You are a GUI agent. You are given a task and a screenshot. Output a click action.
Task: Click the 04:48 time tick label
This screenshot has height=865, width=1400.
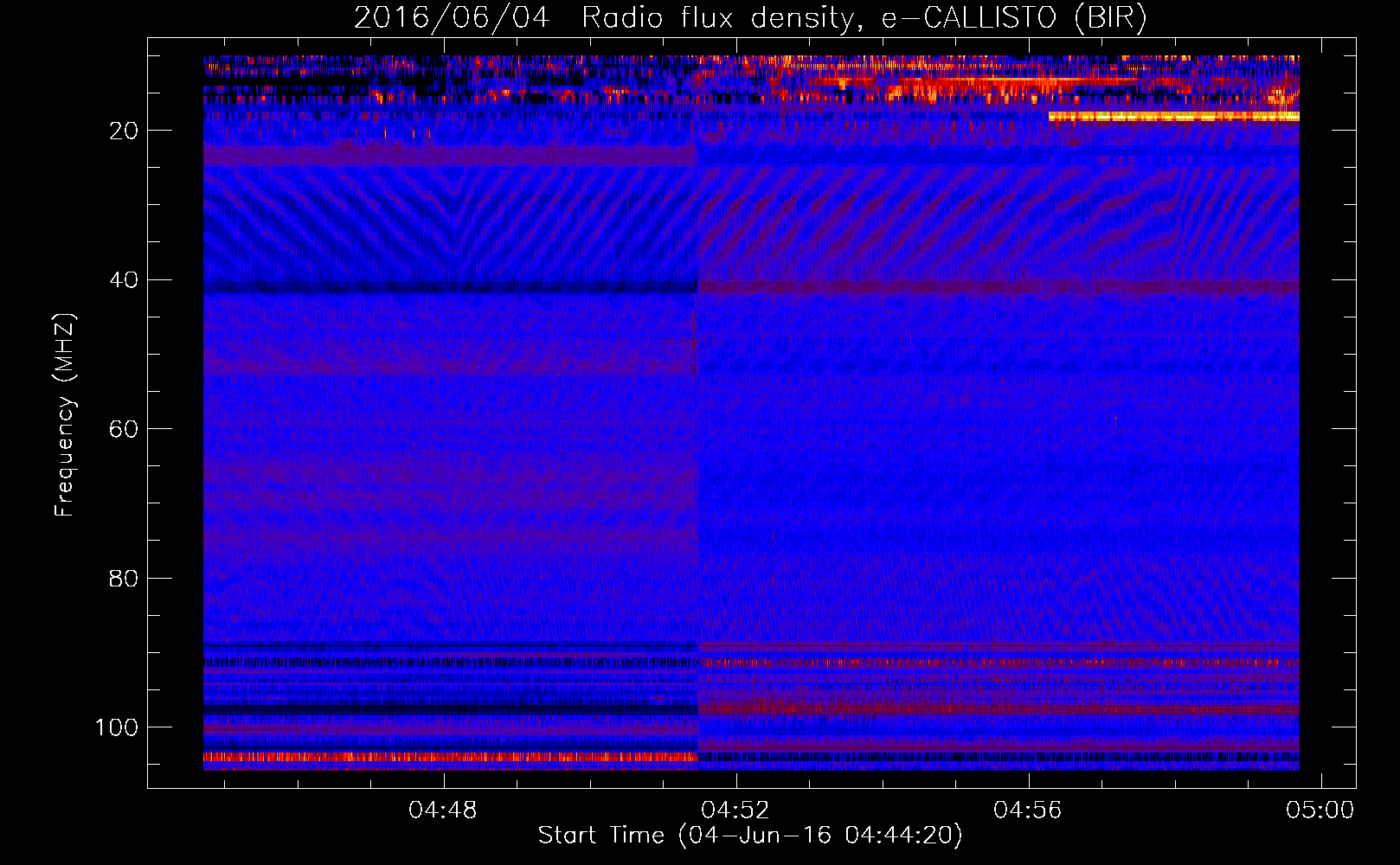[443, 811]
